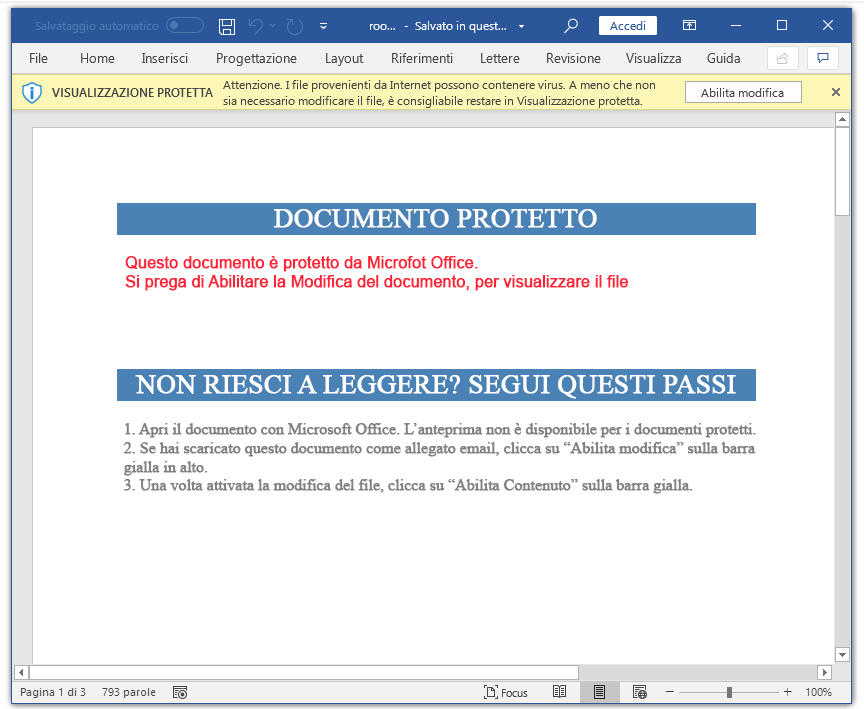The height and width of the screenshot is (709, 864).
Task: Select the Visualizza tab
Action: pos(653,58)
